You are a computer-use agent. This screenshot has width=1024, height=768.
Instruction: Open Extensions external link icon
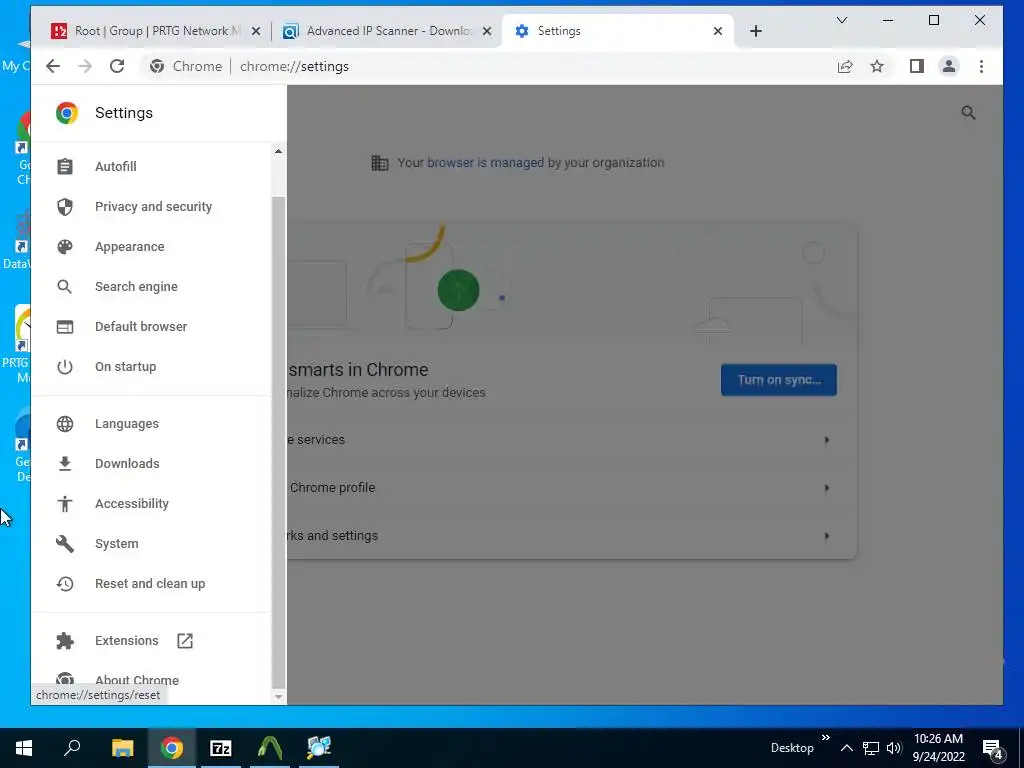185,641
